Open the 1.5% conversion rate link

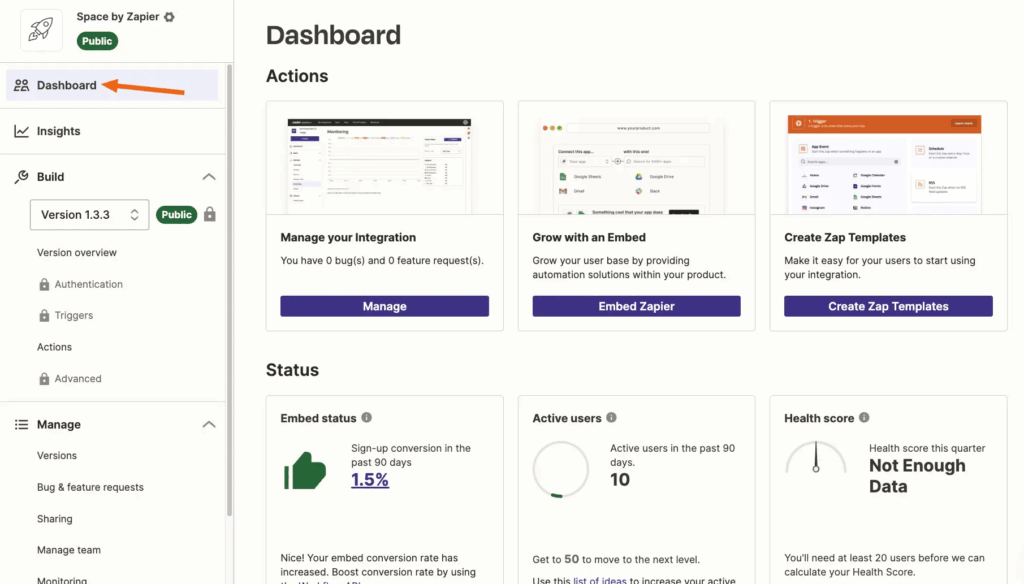370,480
